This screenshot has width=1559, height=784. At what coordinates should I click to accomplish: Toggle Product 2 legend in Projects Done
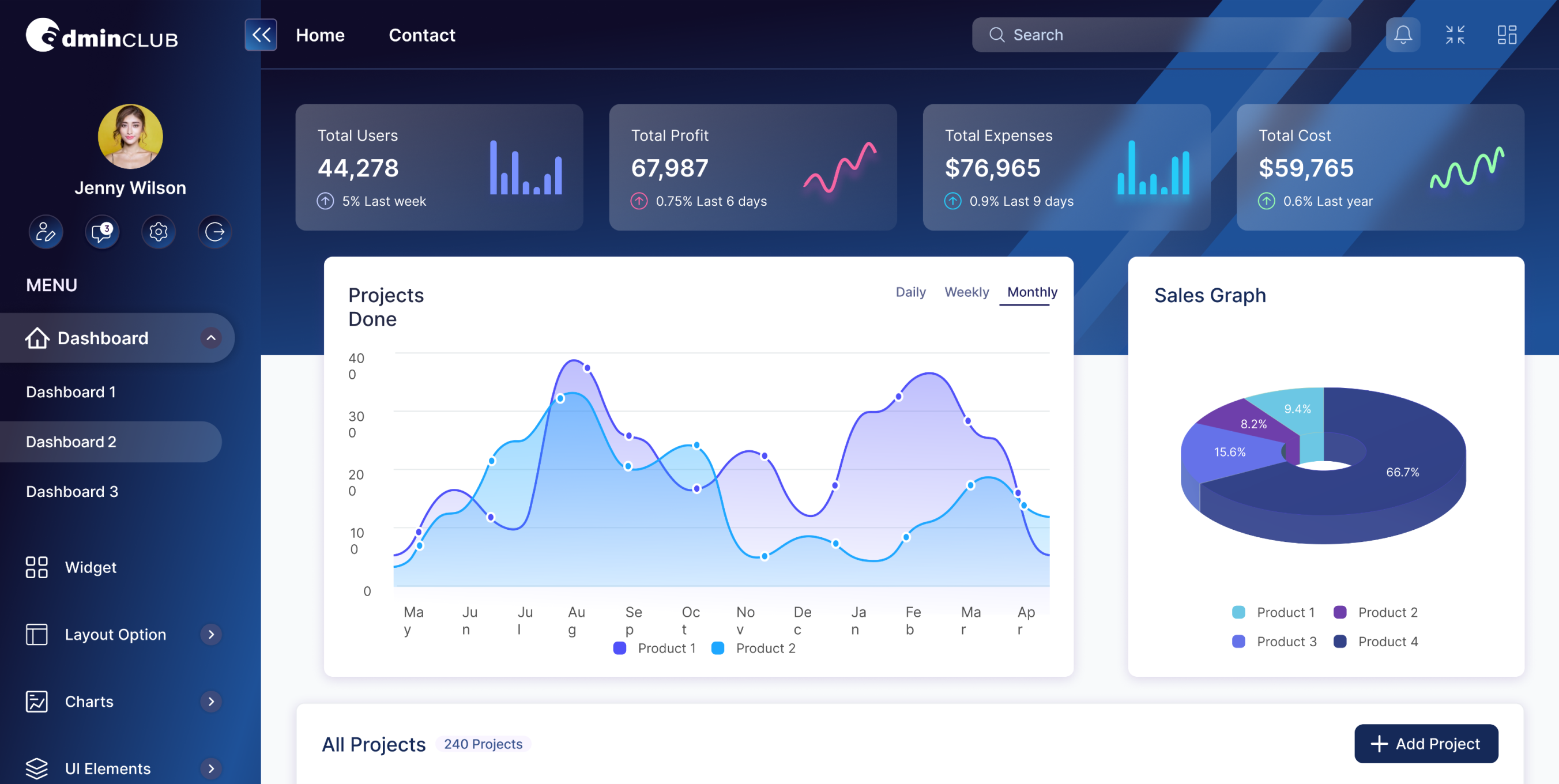pyautogui.click(x=754, y=648)
